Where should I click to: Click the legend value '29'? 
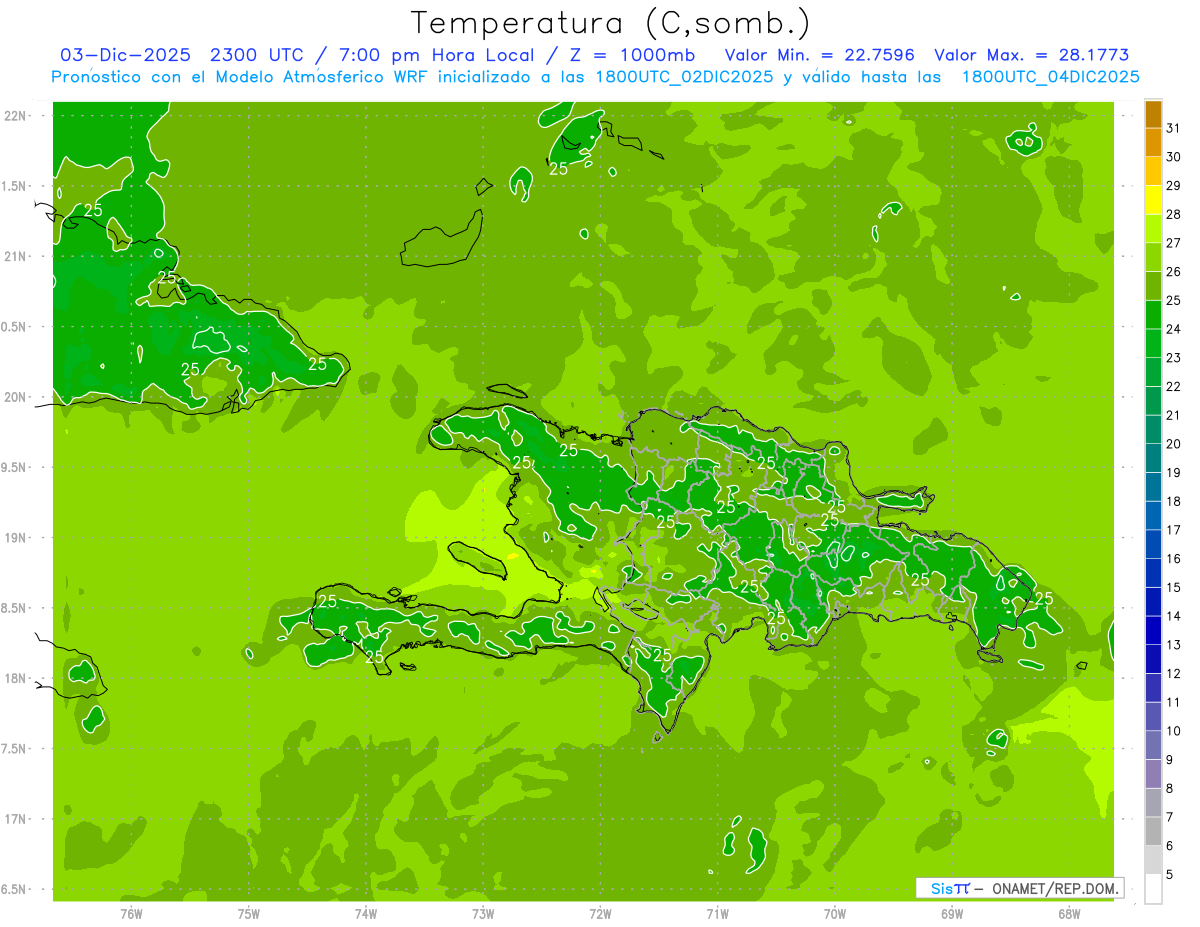pos(1173,186)
